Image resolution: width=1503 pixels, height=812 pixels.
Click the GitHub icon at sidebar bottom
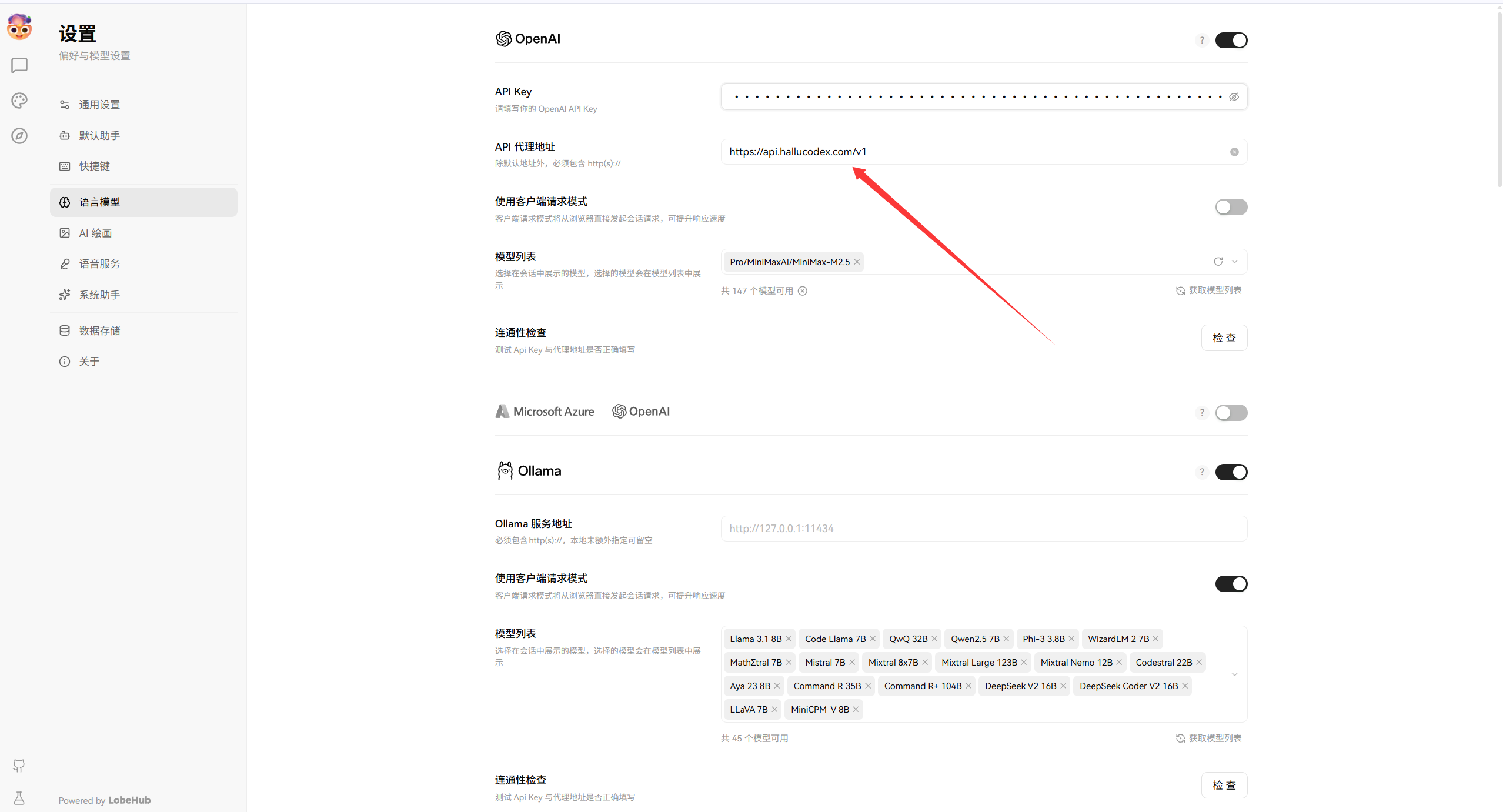tap(19, 765)
